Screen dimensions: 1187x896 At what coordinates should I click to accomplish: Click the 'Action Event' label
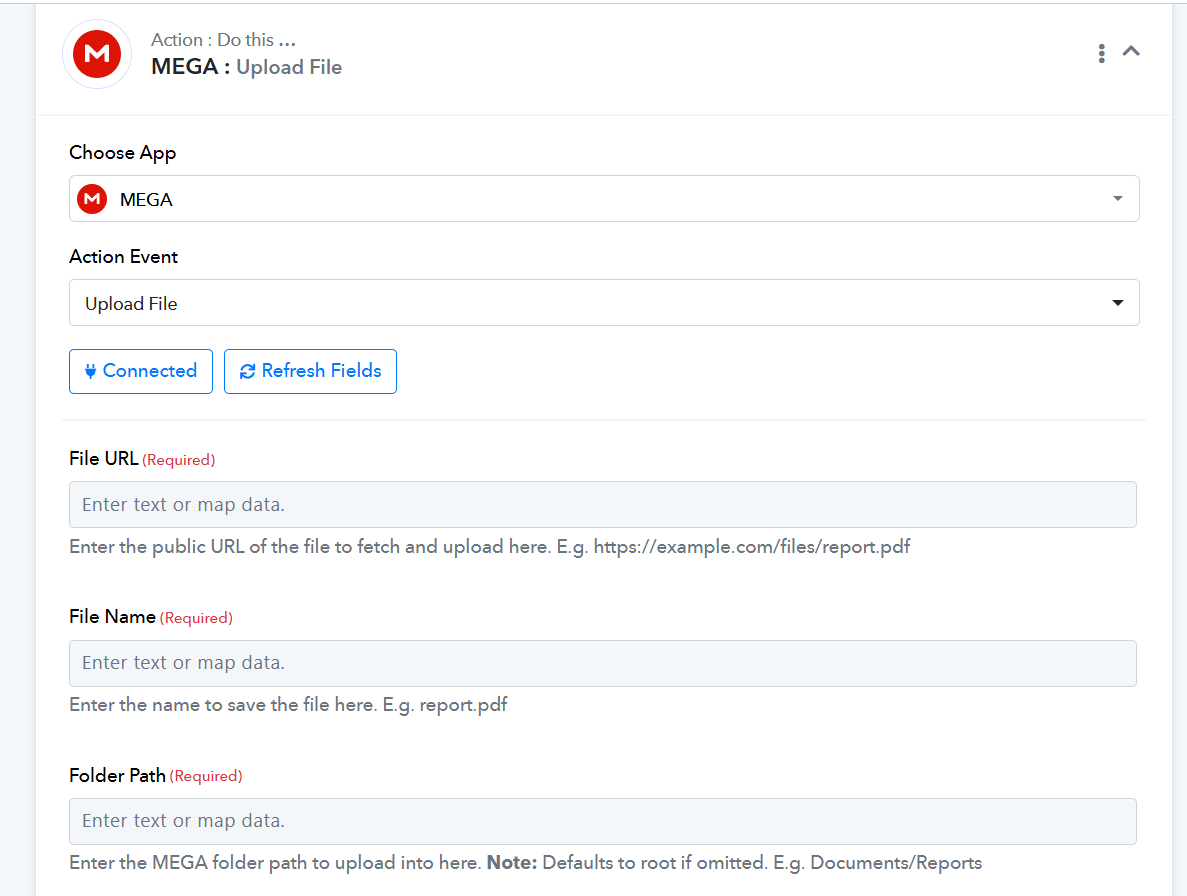point(123,257)
